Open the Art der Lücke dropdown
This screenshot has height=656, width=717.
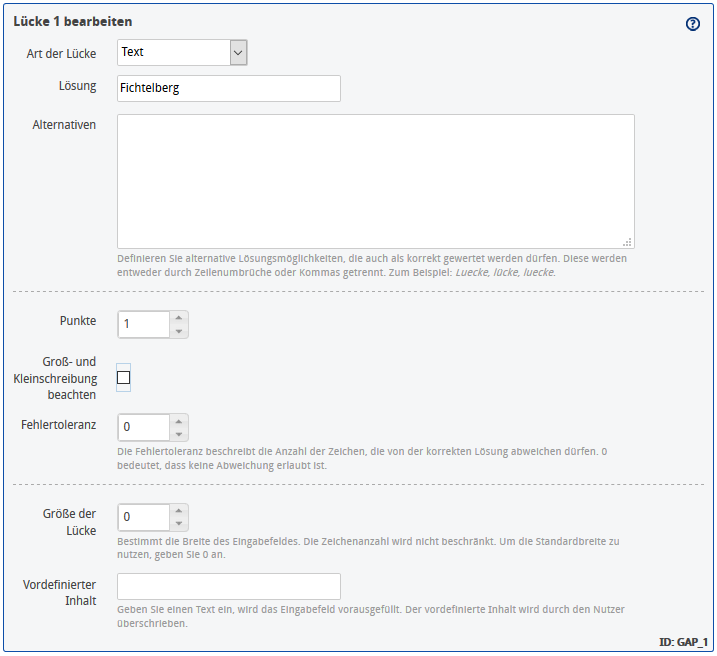click(x=182, y=52)
